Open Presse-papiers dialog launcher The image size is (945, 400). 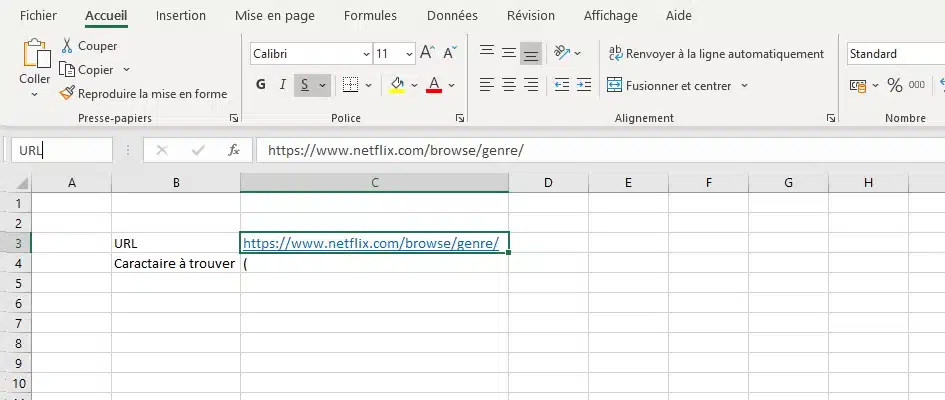coord(234,119)
